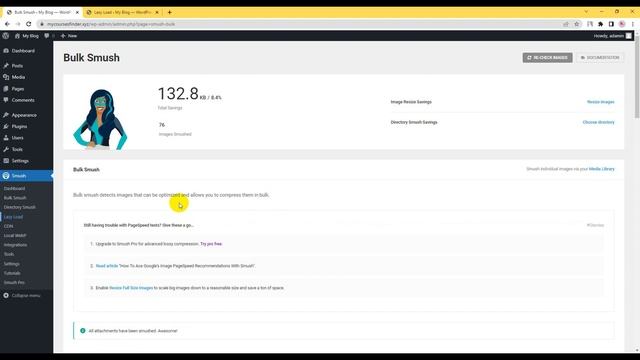Click the share icon in address bar
Viewport: 640px width, 360px height.
(566, 24)
